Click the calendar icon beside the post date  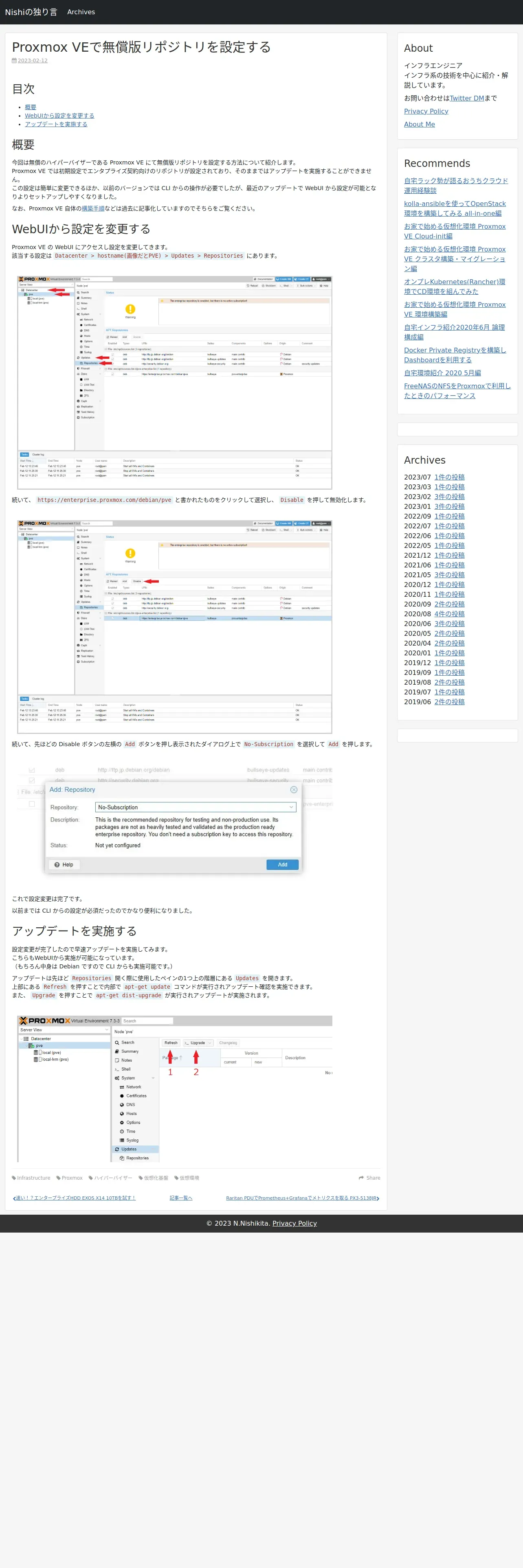click(15, 61)
